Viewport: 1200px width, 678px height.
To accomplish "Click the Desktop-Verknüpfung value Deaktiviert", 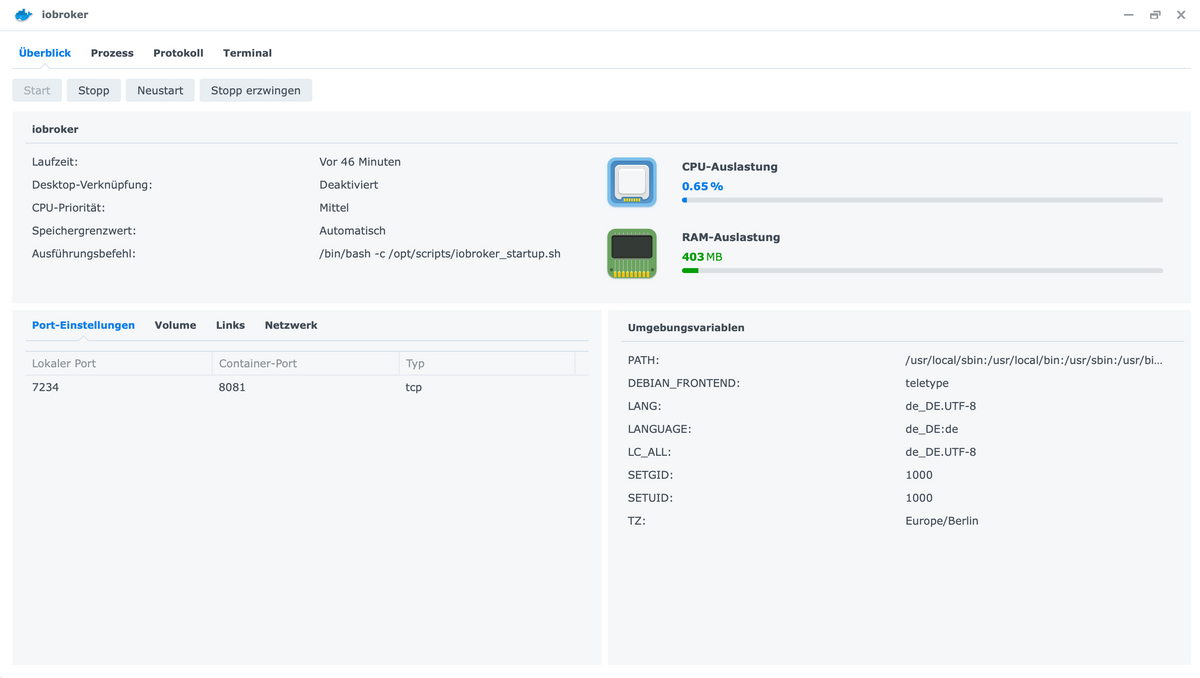I will pyautogui.click(x=349, y=185).
